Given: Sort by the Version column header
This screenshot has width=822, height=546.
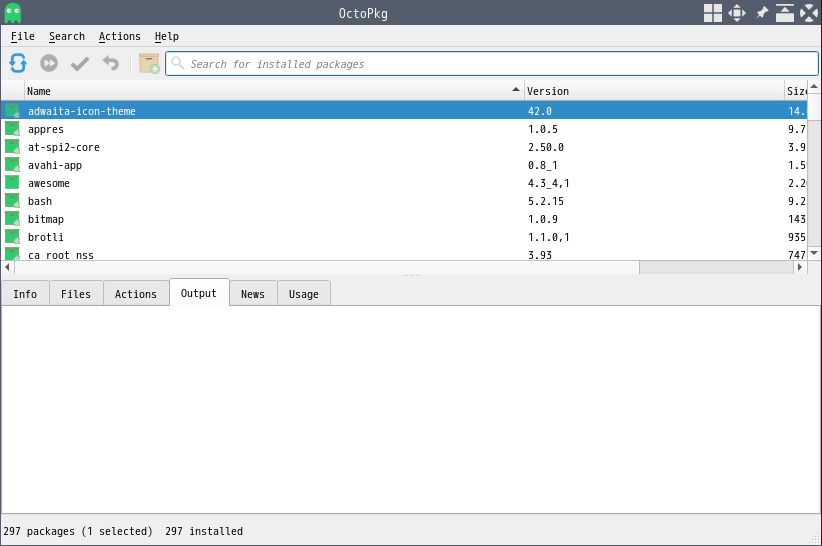Looking at the screenshot, I should point(654,91).
